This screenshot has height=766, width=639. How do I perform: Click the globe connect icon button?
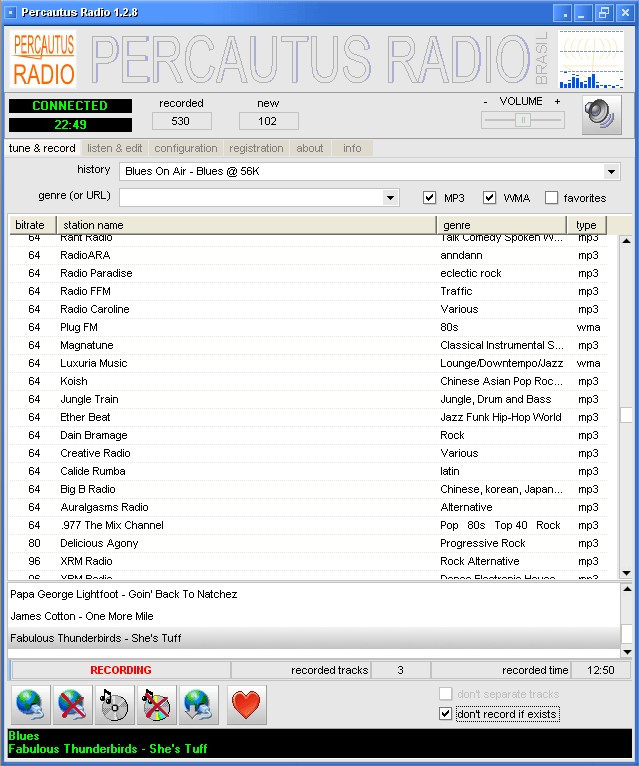[x=30, y=704]
